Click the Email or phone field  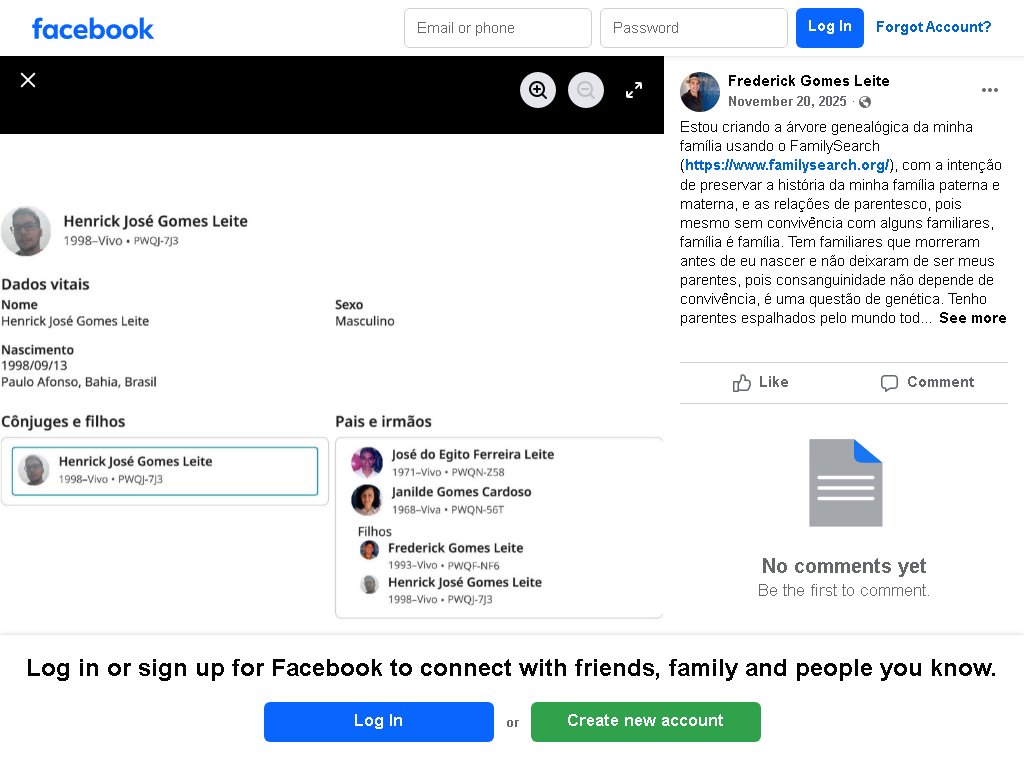pyautogui.click(x=498, y=28)
